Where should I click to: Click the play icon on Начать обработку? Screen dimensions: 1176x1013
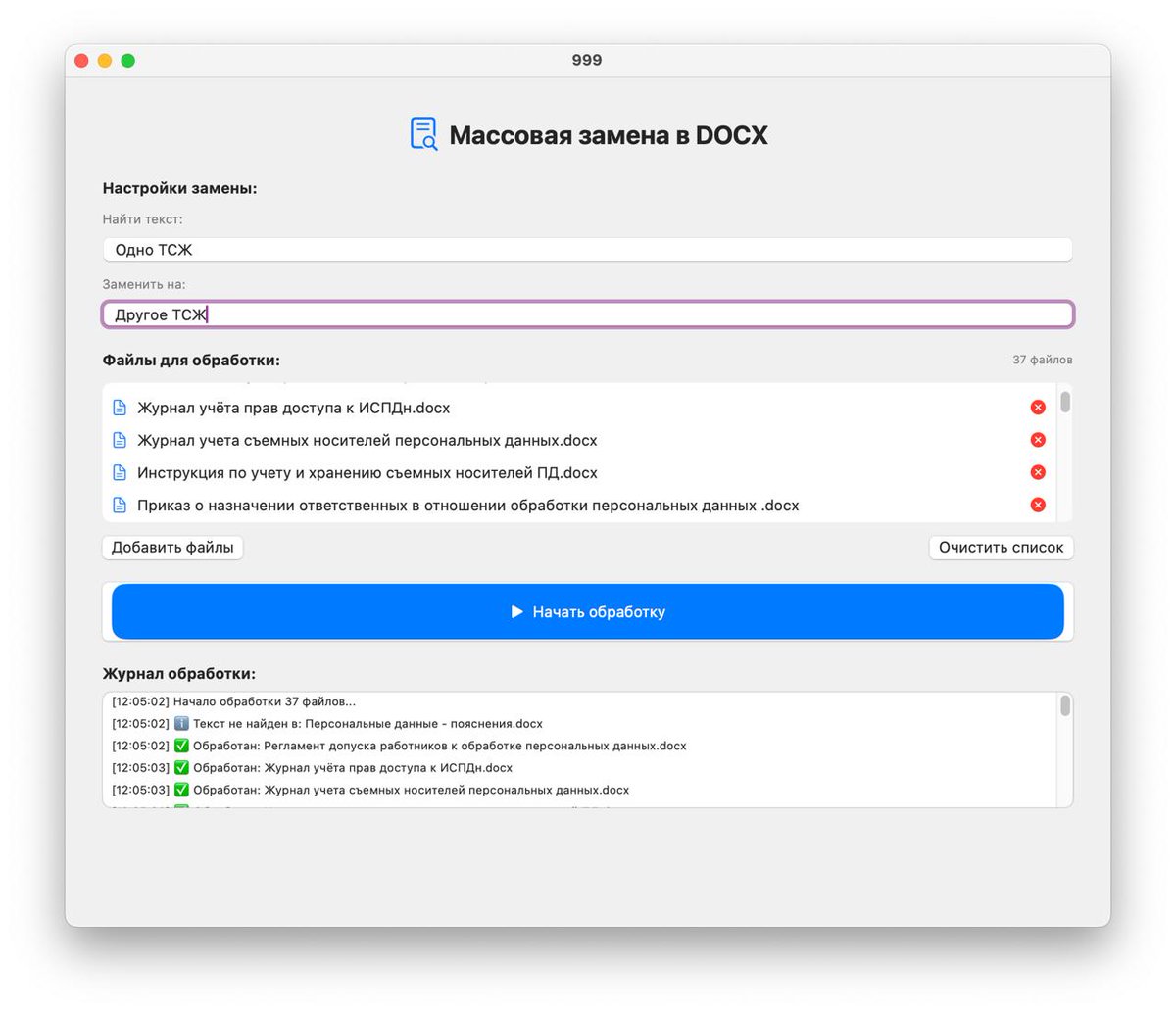pos(517,612)
